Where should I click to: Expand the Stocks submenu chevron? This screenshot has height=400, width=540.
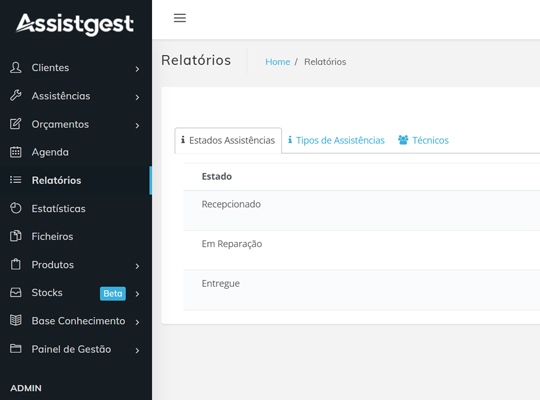[x=137, y=294]
